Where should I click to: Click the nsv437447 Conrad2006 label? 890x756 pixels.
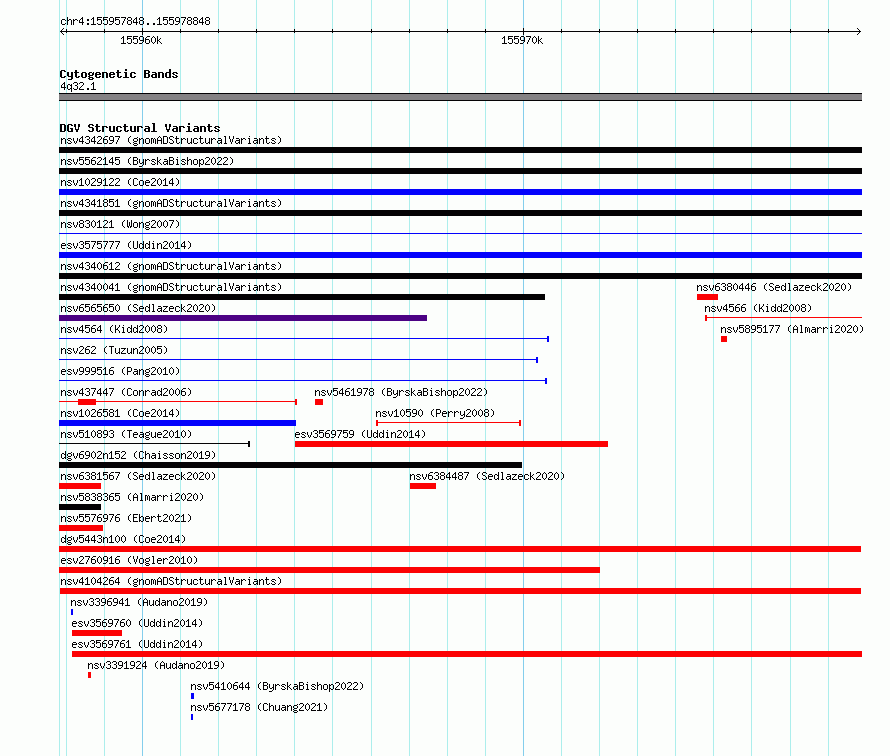pyautogui.click(x=126, y=392)
